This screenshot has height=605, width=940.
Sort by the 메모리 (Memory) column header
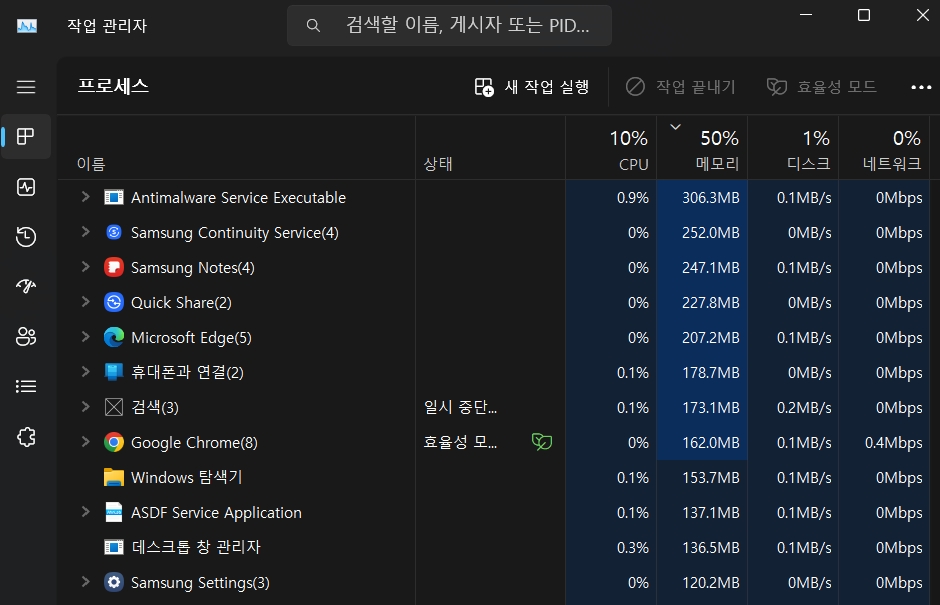click(702, 150)
